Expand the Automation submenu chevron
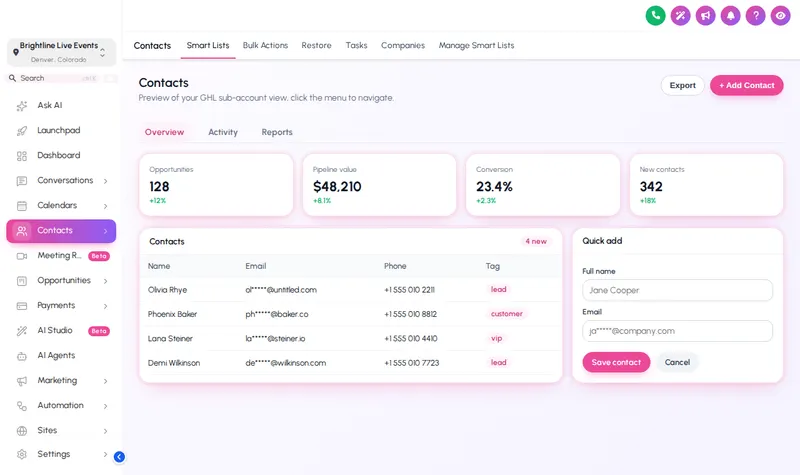800x475 pixels. [x=106, y=406]
